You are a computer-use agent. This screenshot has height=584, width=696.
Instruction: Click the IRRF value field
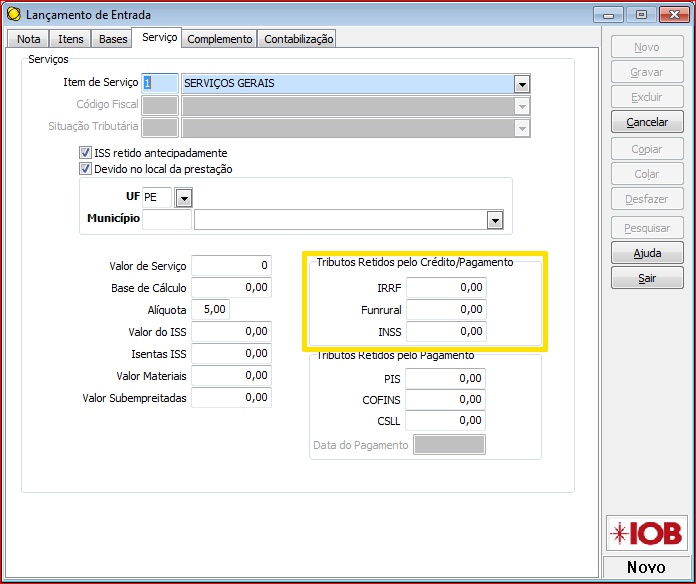click(x=446, y=288)
